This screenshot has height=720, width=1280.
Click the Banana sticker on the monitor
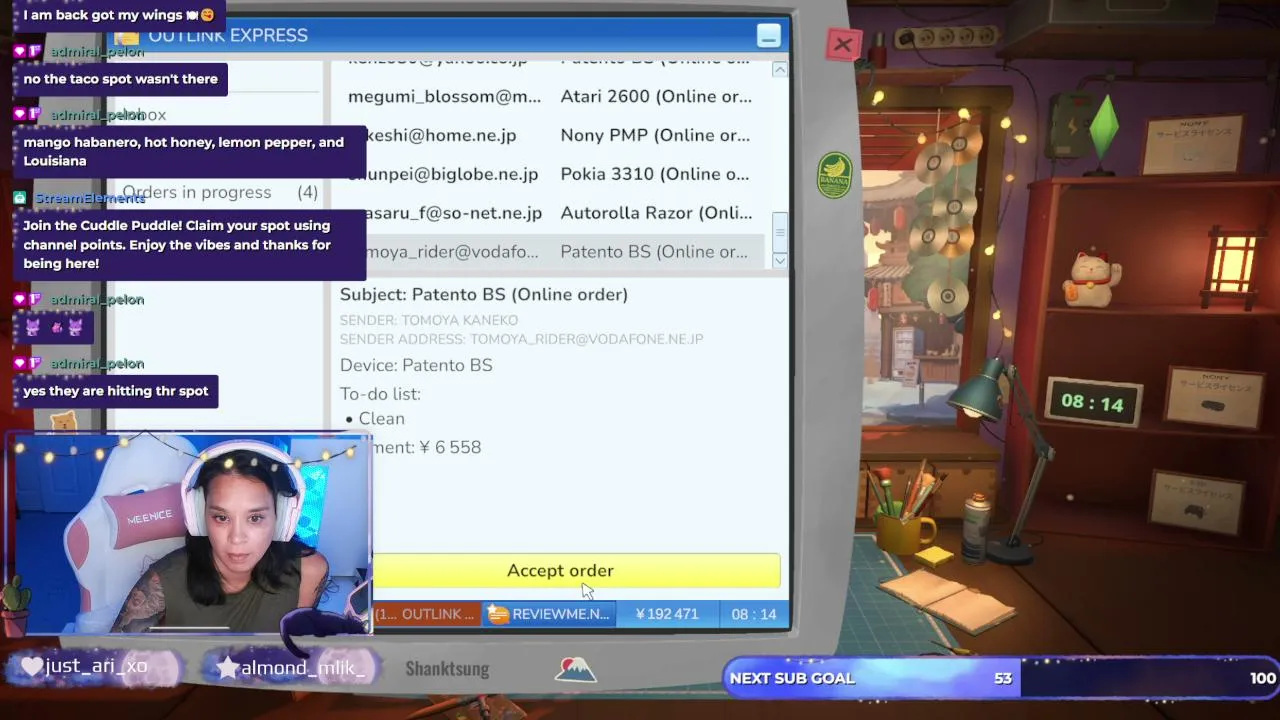[x=834, y=175]
